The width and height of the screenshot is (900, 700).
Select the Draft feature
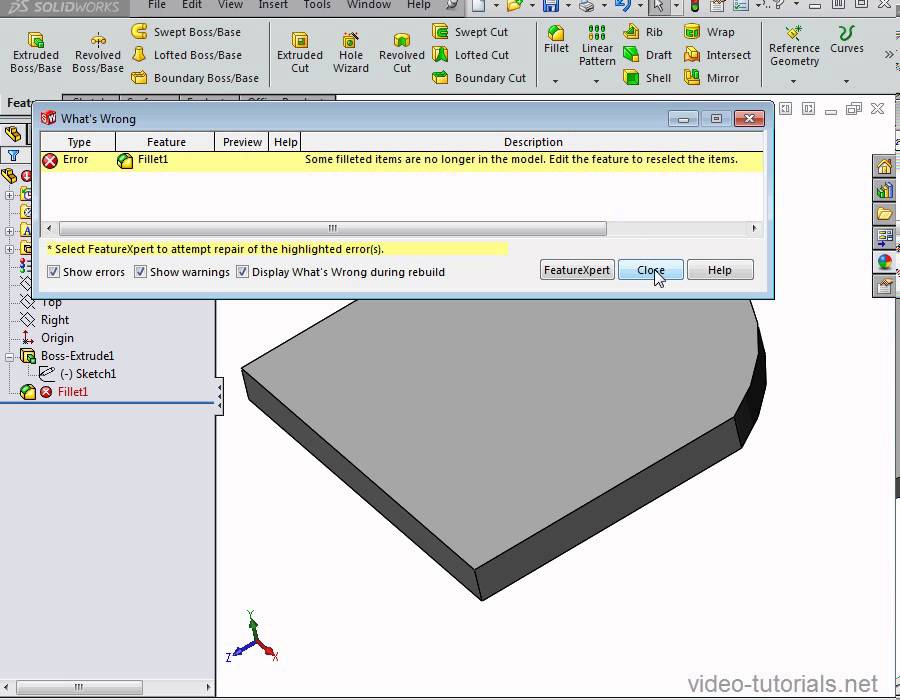(647, 55)
